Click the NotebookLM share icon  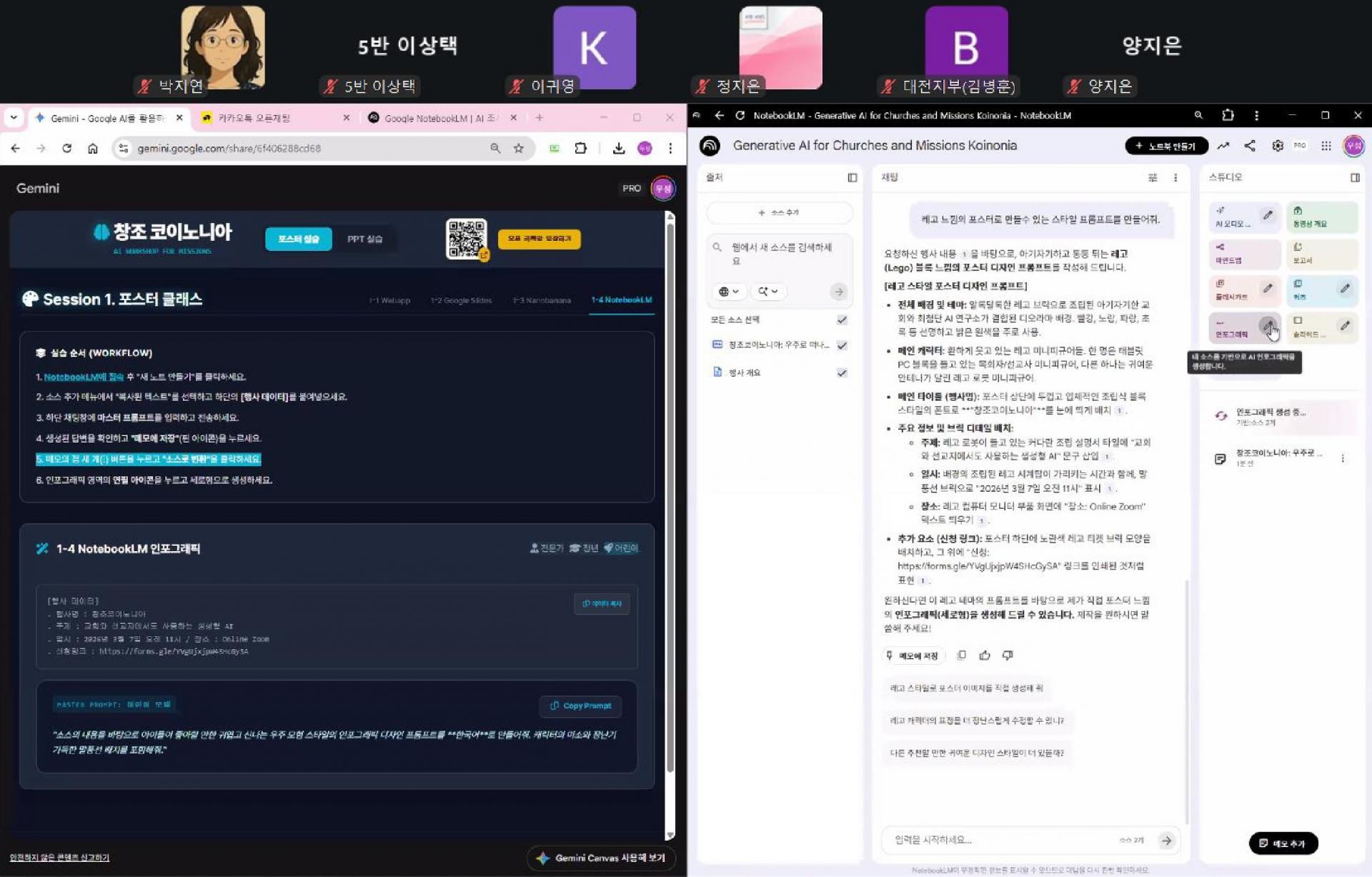coord(1250,146)
